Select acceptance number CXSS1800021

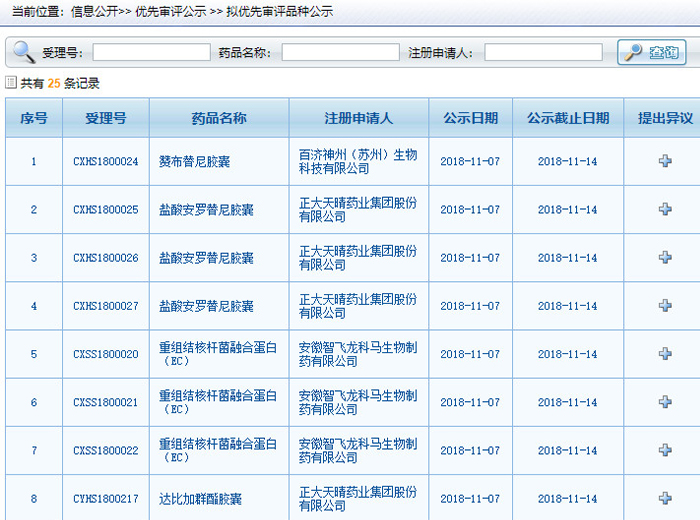pos(106,402)
